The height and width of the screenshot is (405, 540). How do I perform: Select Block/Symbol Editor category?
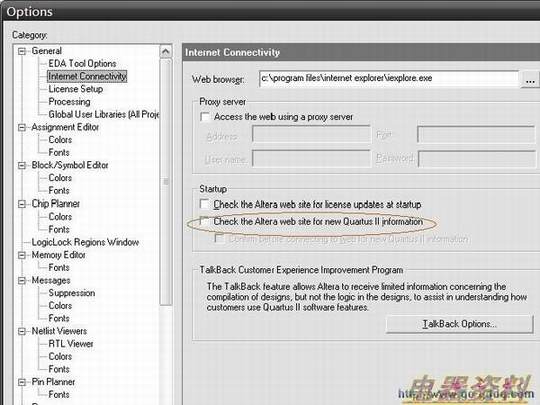pos(70,165)
